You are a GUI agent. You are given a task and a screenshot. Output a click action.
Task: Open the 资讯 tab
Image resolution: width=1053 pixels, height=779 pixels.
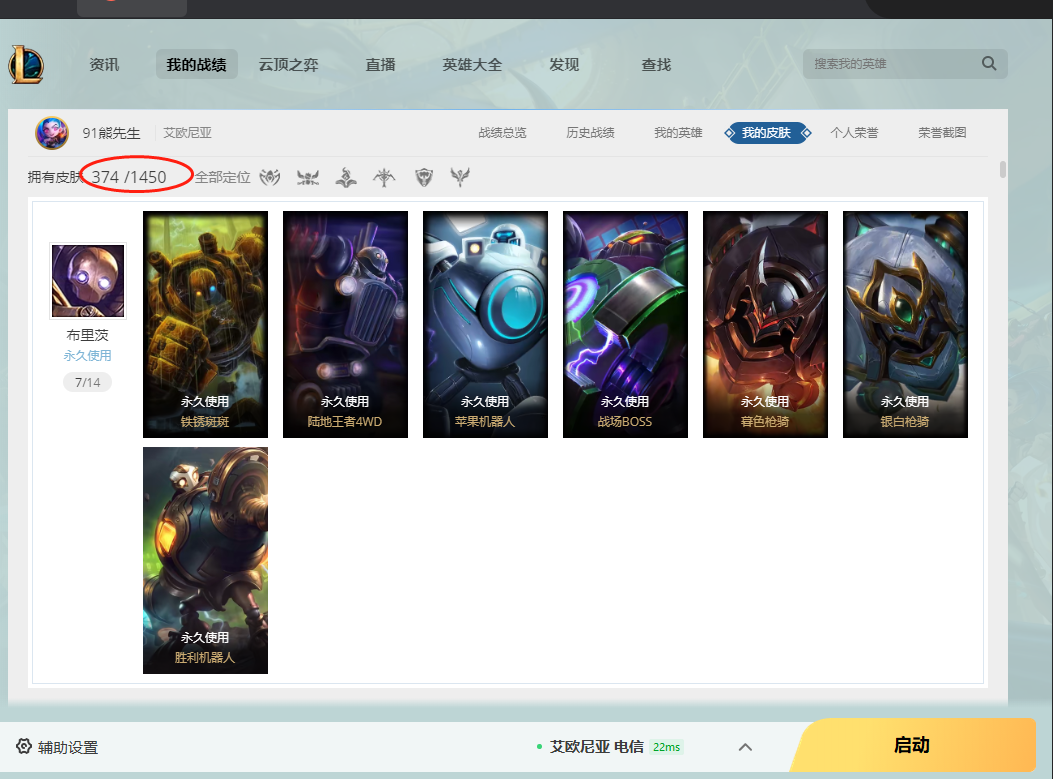point(104,64)
